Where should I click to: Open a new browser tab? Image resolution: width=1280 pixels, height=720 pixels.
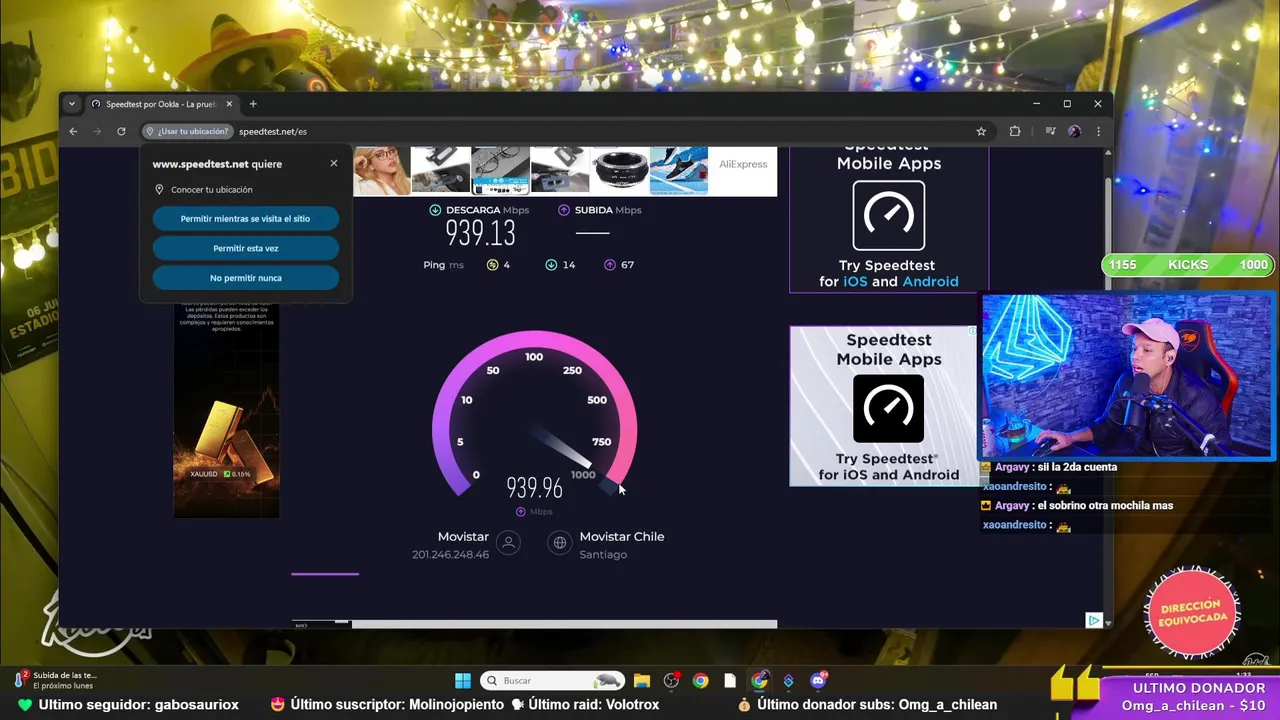coord(253,104)
